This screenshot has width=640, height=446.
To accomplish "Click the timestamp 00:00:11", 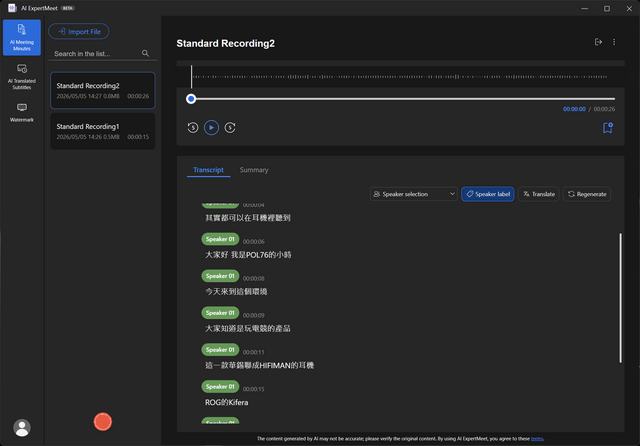I will [x=253, y=352].
